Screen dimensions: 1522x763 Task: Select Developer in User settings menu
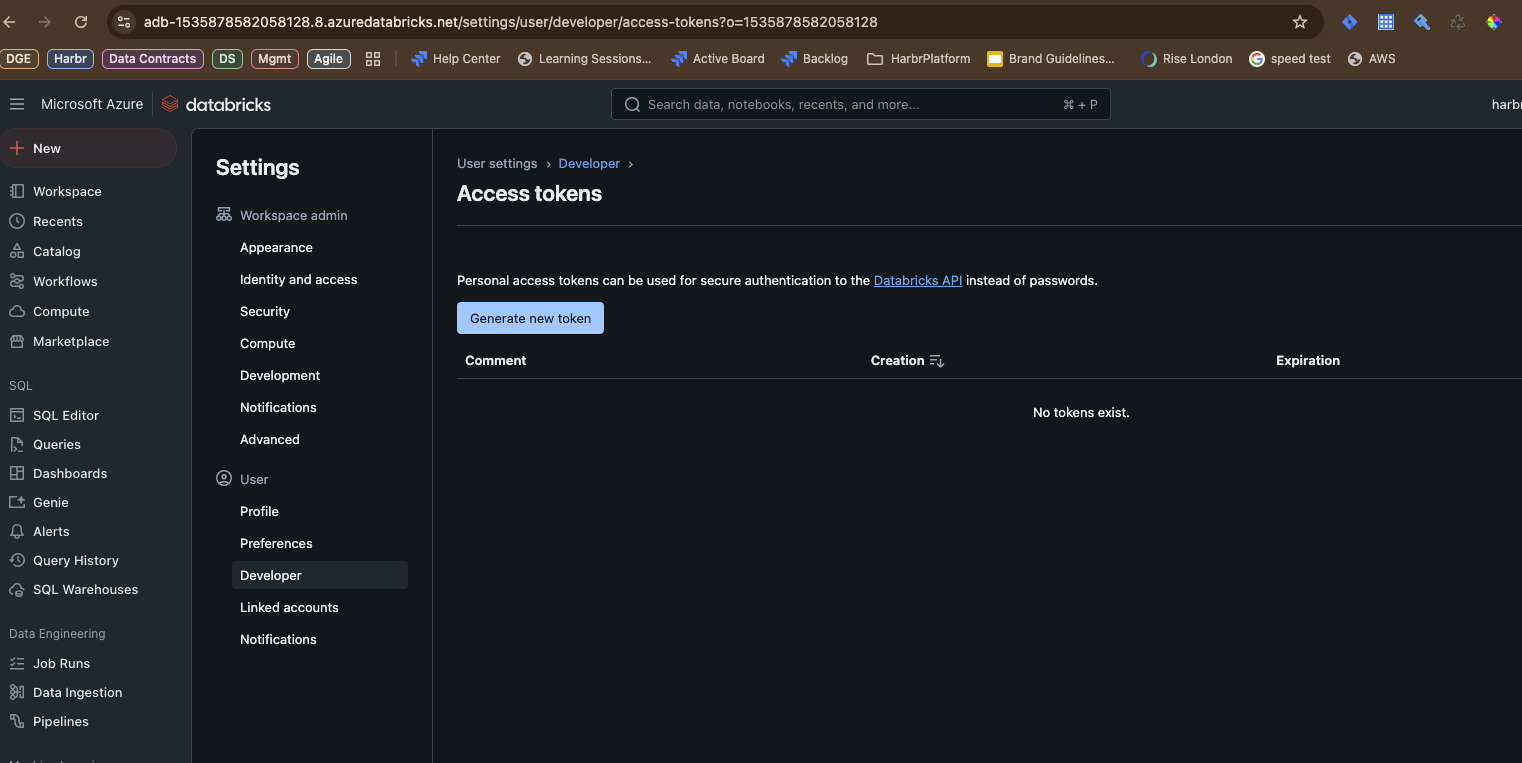coord(271,575)
